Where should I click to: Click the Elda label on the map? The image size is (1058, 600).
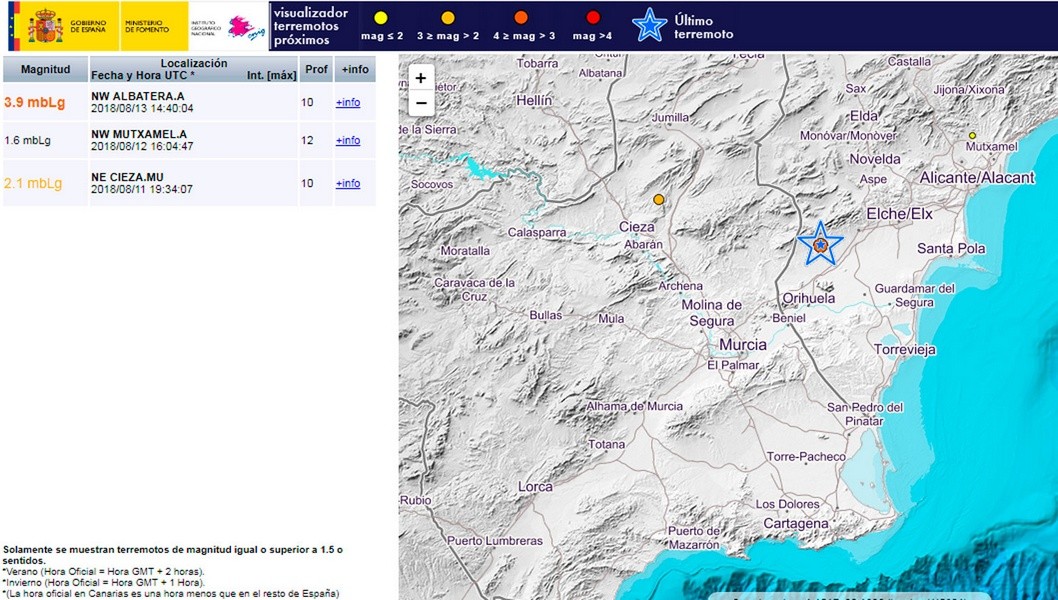(864, 116)
